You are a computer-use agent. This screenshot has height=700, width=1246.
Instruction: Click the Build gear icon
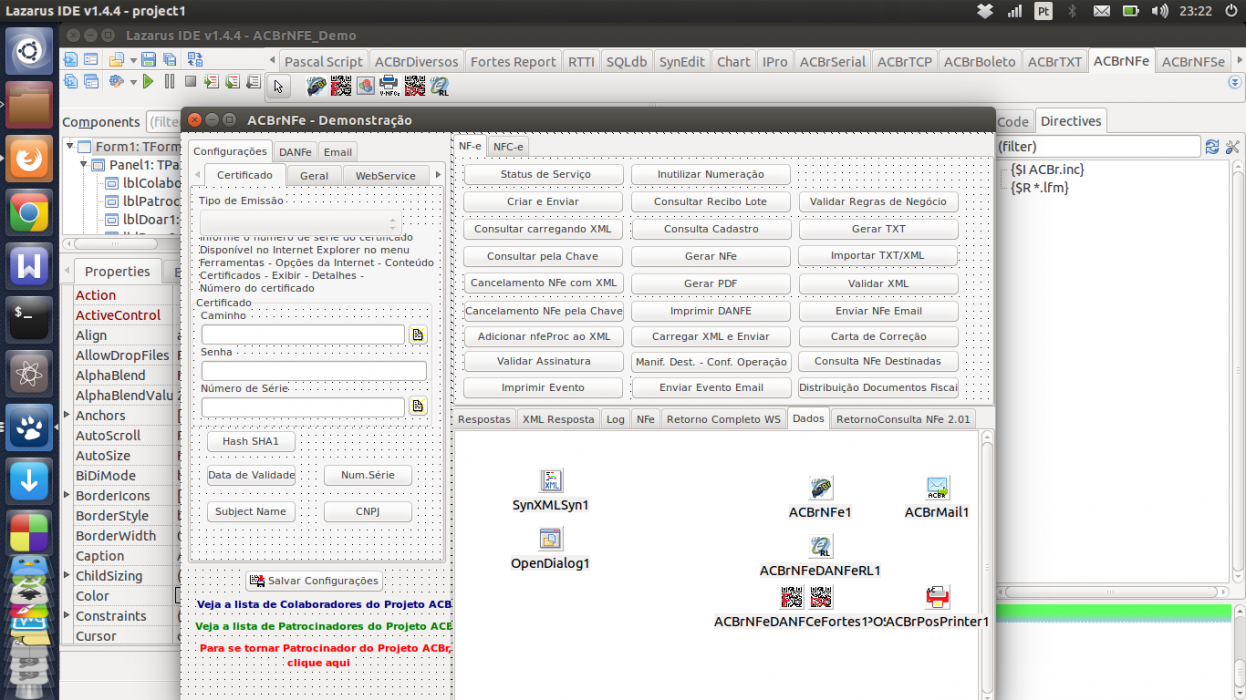coord(116,82)
